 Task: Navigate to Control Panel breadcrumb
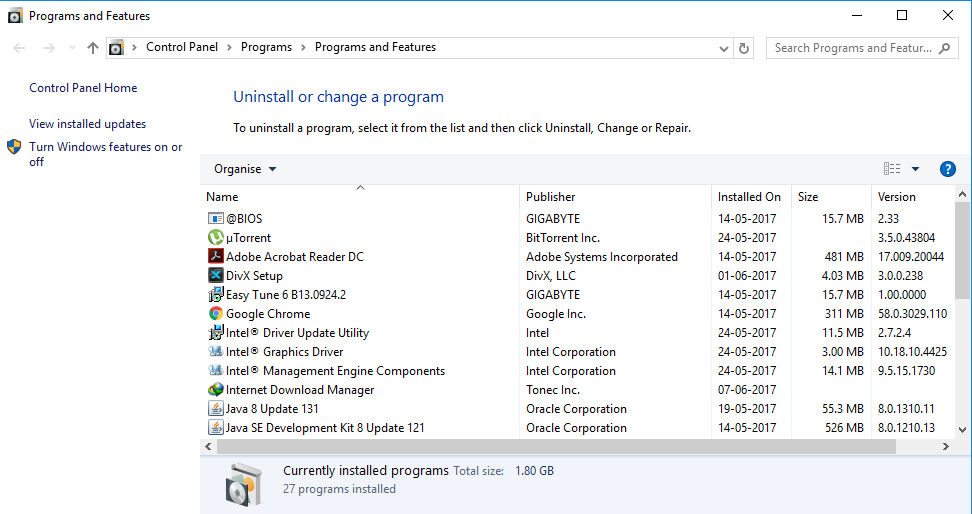tap(182, 47)
